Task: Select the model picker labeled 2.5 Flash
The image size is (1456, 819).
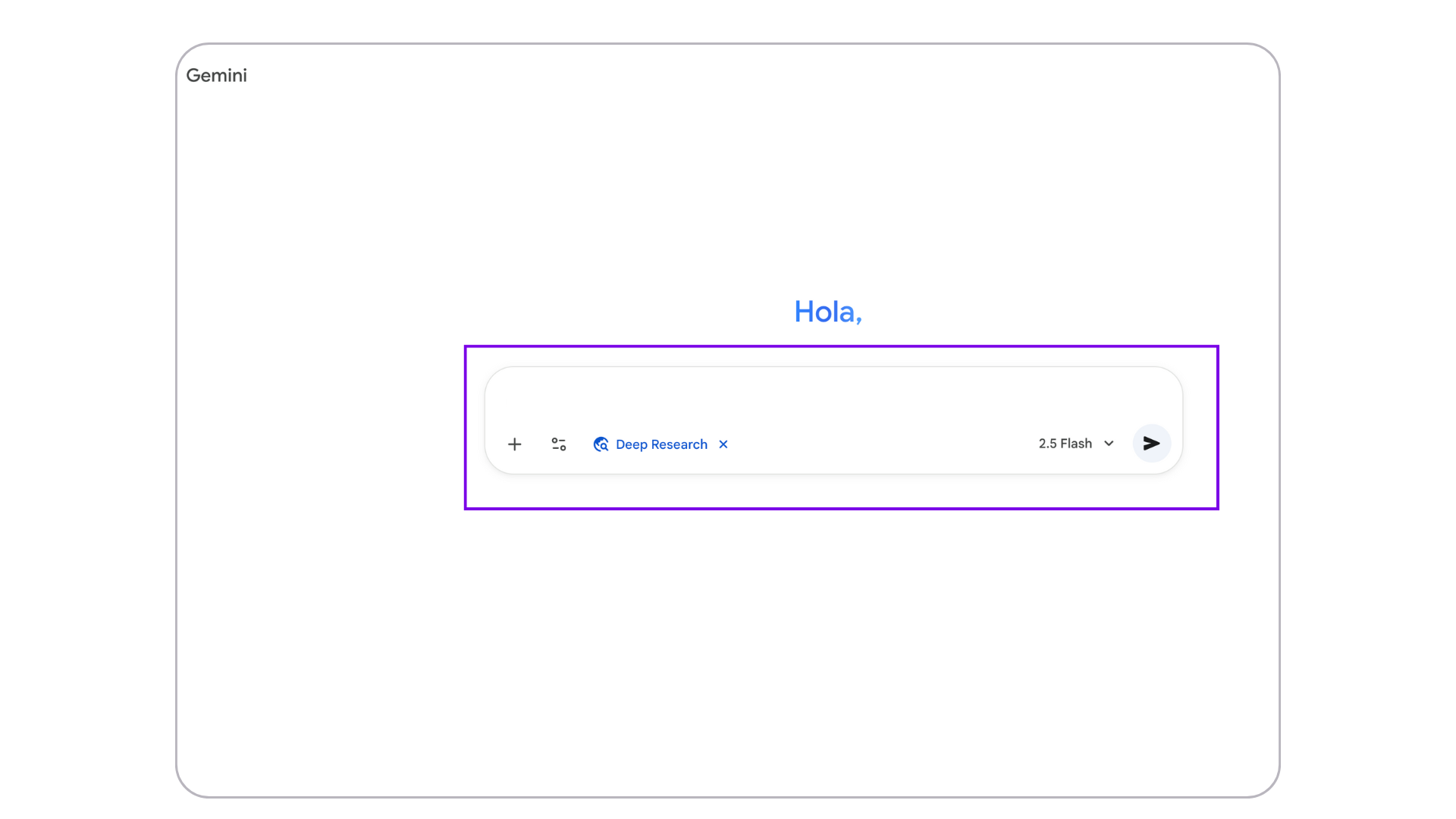Action: pos(1065,444)
